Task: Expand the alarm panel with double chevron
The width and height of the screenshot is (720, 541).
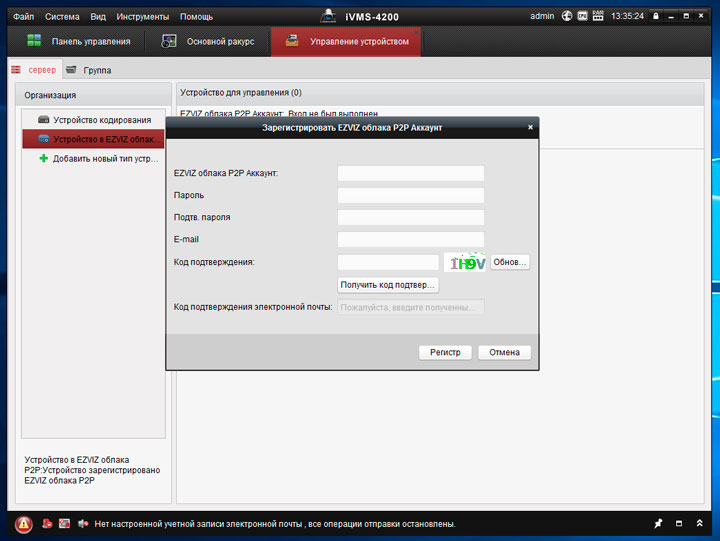Action: [699, 524]
